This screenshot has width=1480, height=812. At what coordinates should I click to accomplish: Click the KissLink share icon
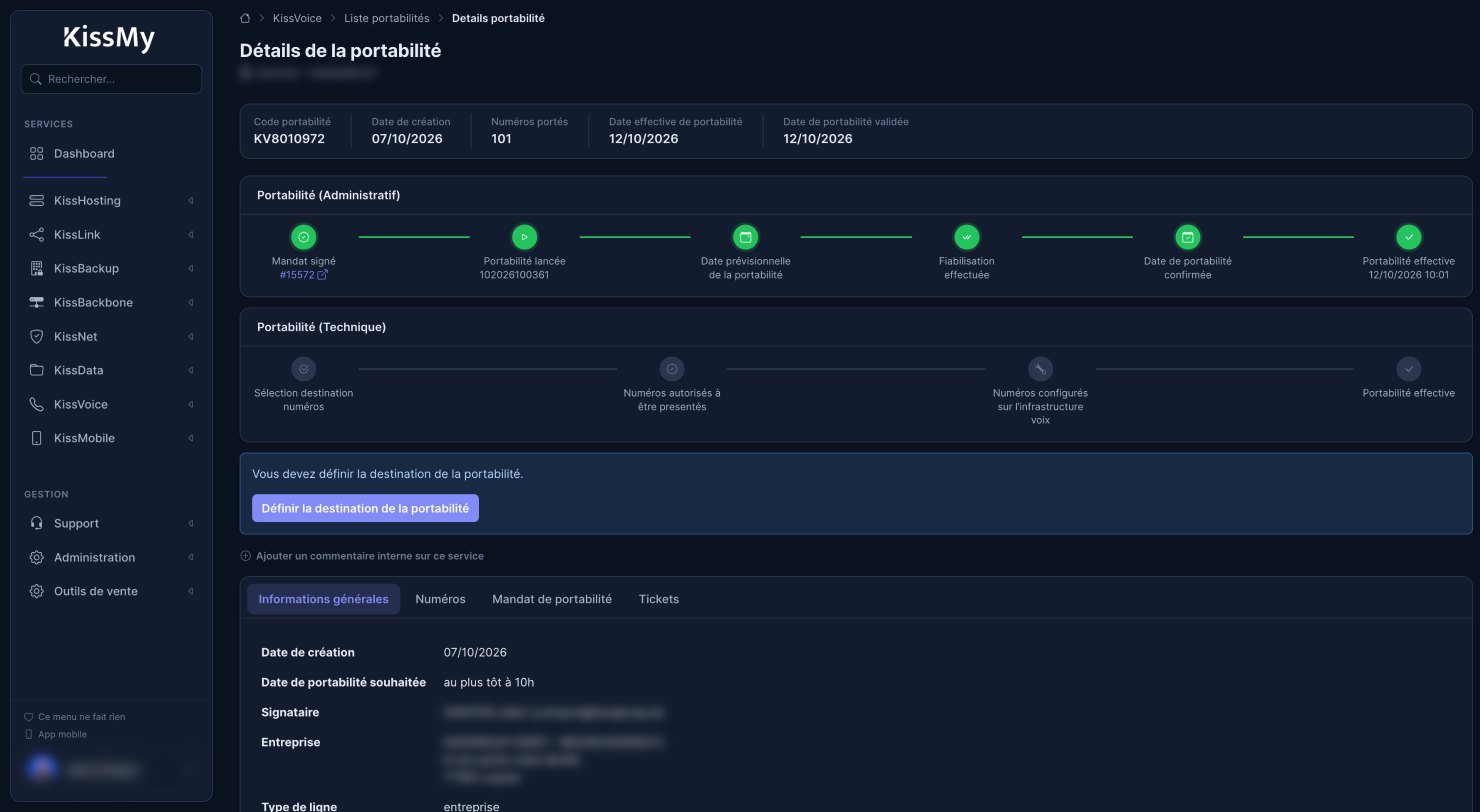[37, 235]
